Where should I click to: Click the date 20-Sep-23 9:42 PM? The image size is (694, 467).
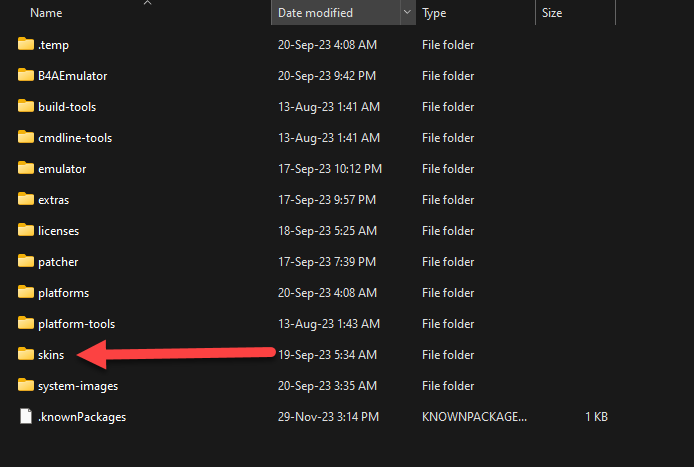coord(327,76)
